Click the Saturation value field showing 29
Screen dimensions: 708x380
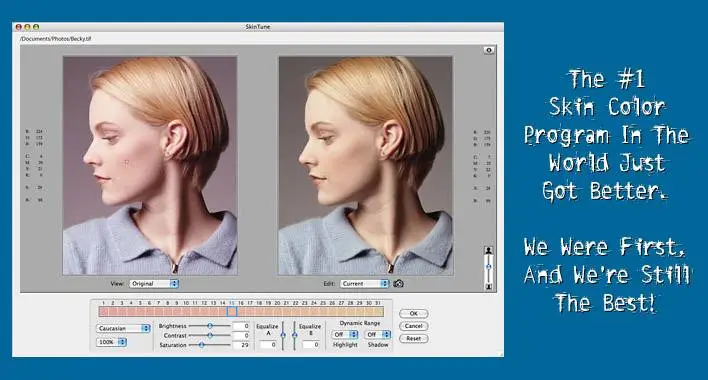[241, 345]
